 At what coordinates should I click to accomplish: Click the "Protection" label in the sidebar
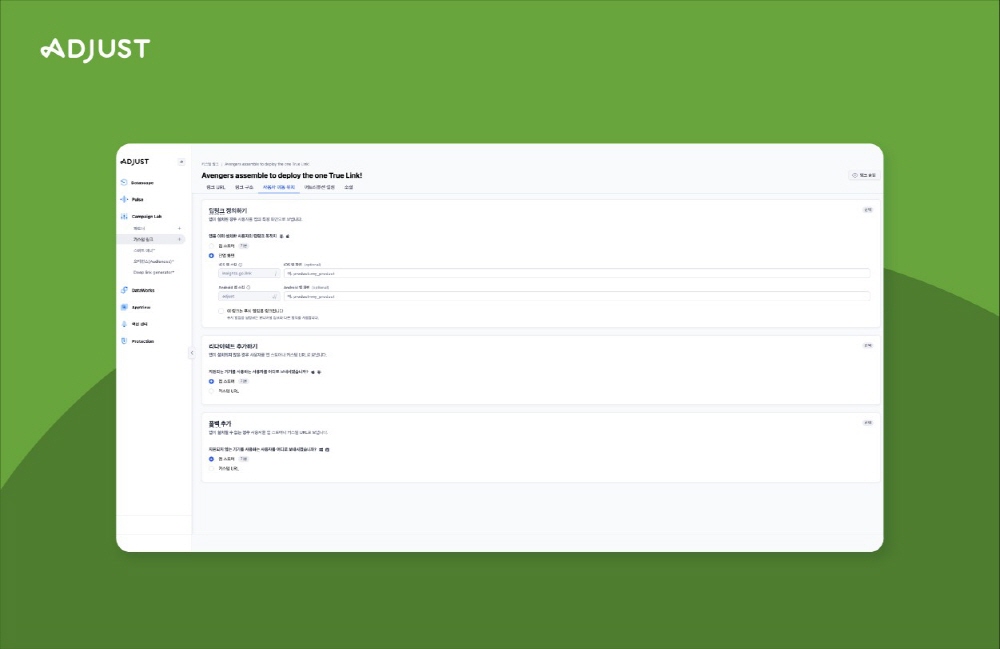[x=143, y=341]
